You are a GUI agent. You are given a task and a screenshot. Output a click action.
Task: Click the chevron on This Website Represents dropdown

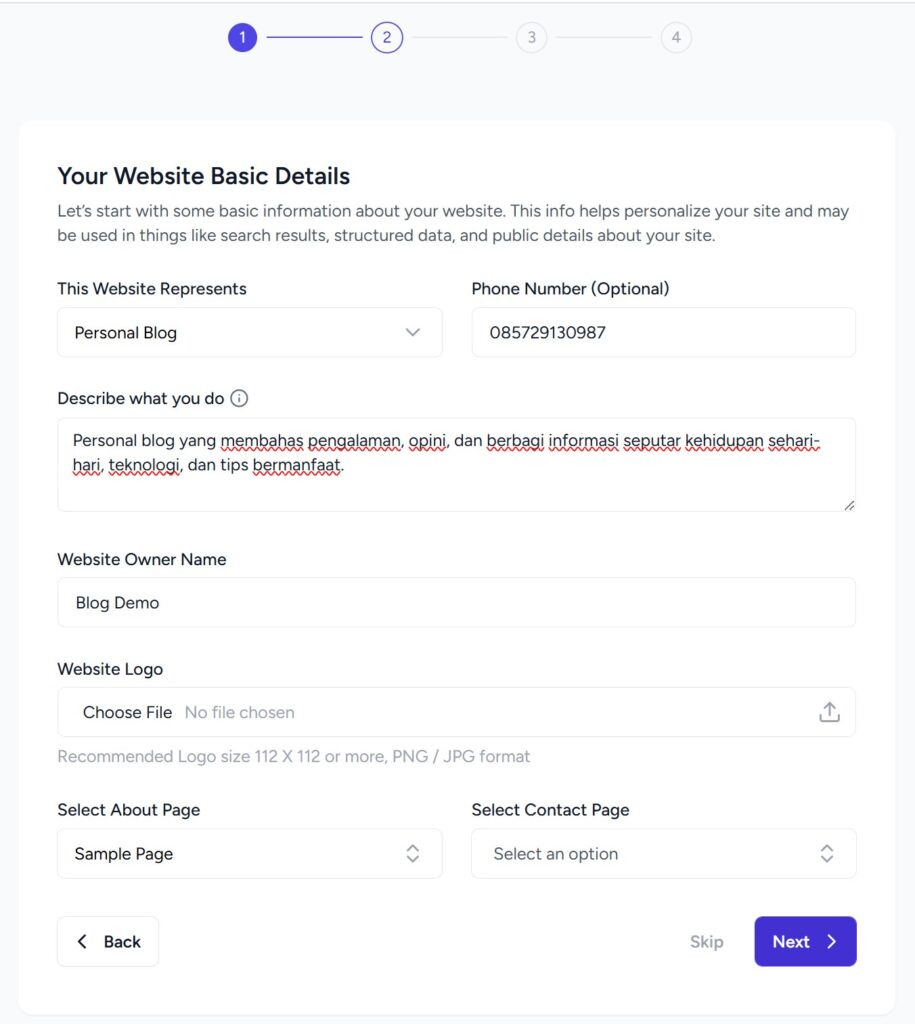point(413,332)
